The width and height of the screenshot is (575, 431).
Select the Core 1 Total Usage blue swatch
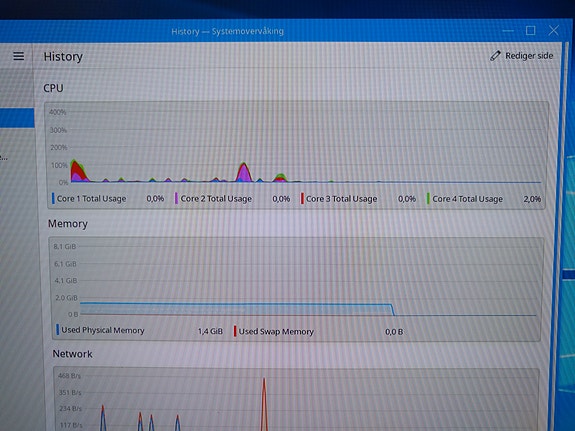pos(54,198)
